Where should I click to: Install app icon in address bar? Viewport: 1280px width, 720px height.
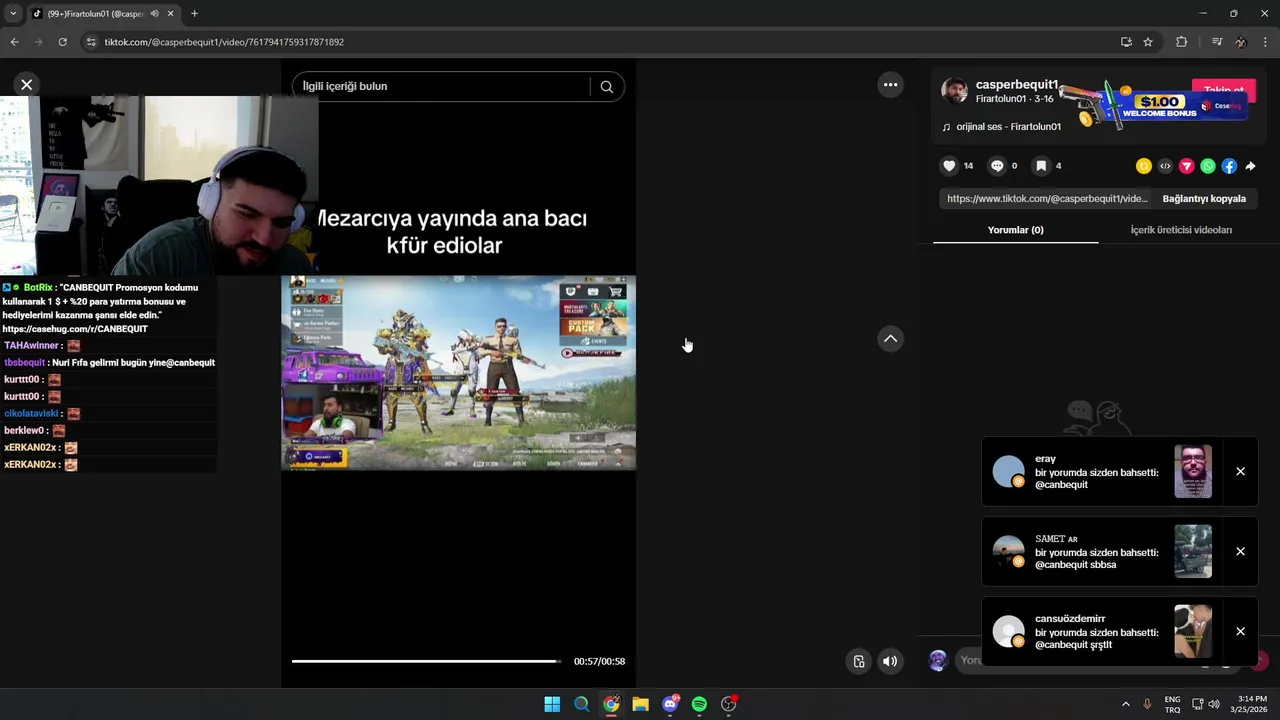pyautogui.click(x=1126, y=42)
